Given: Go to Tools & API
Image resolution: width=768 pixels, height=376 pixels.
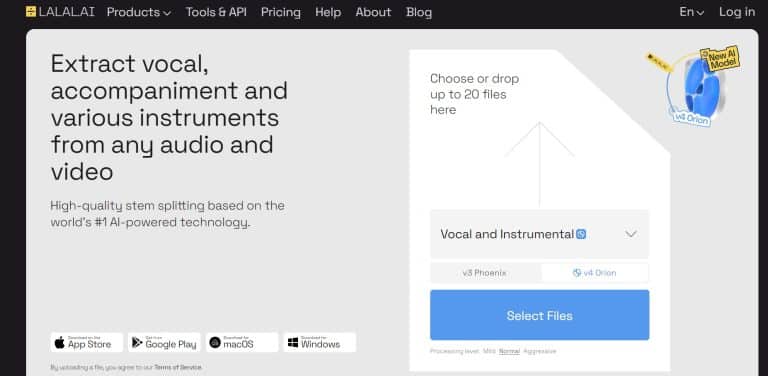Looking at the screenshot, I should coord(216,12).
